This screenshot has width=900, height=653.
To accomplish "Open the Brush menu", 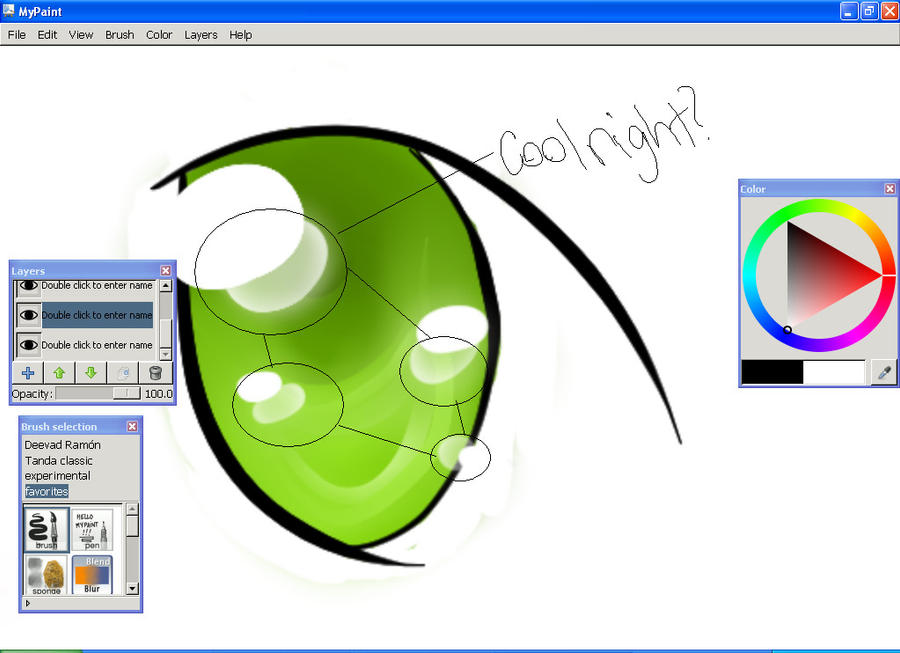I will (119, 35).
